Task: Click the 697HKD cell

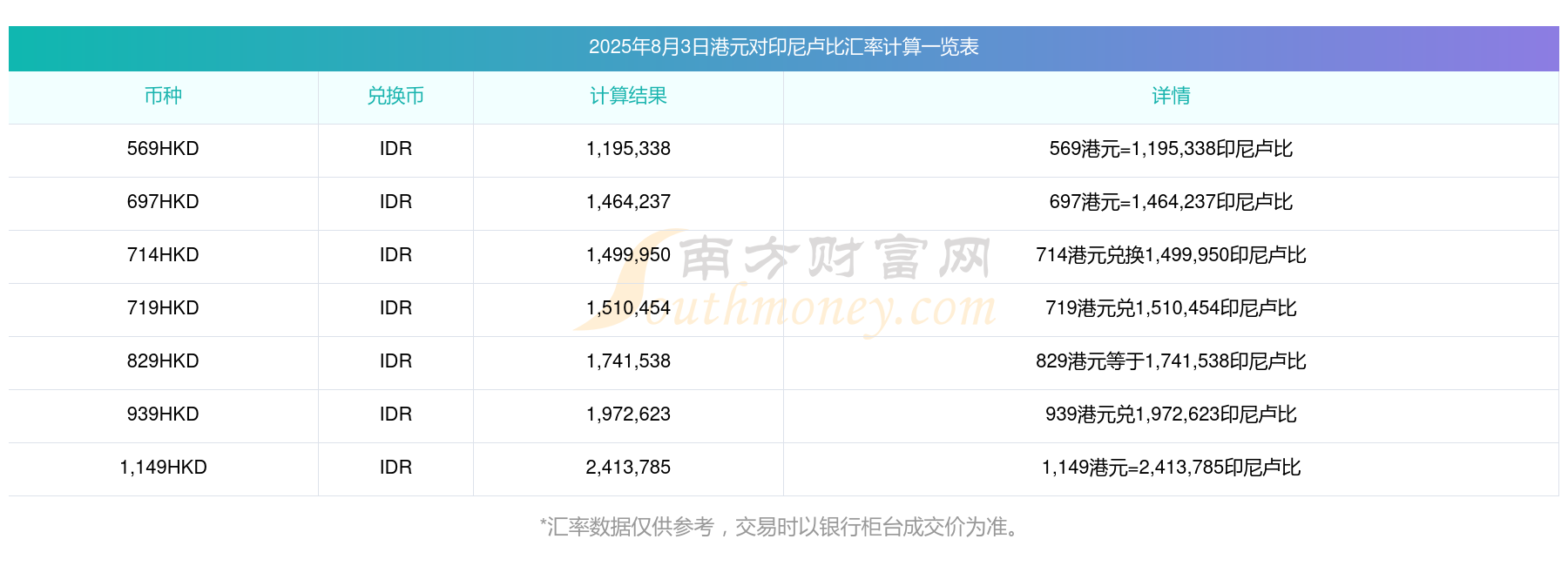Action: coord(163,202)
